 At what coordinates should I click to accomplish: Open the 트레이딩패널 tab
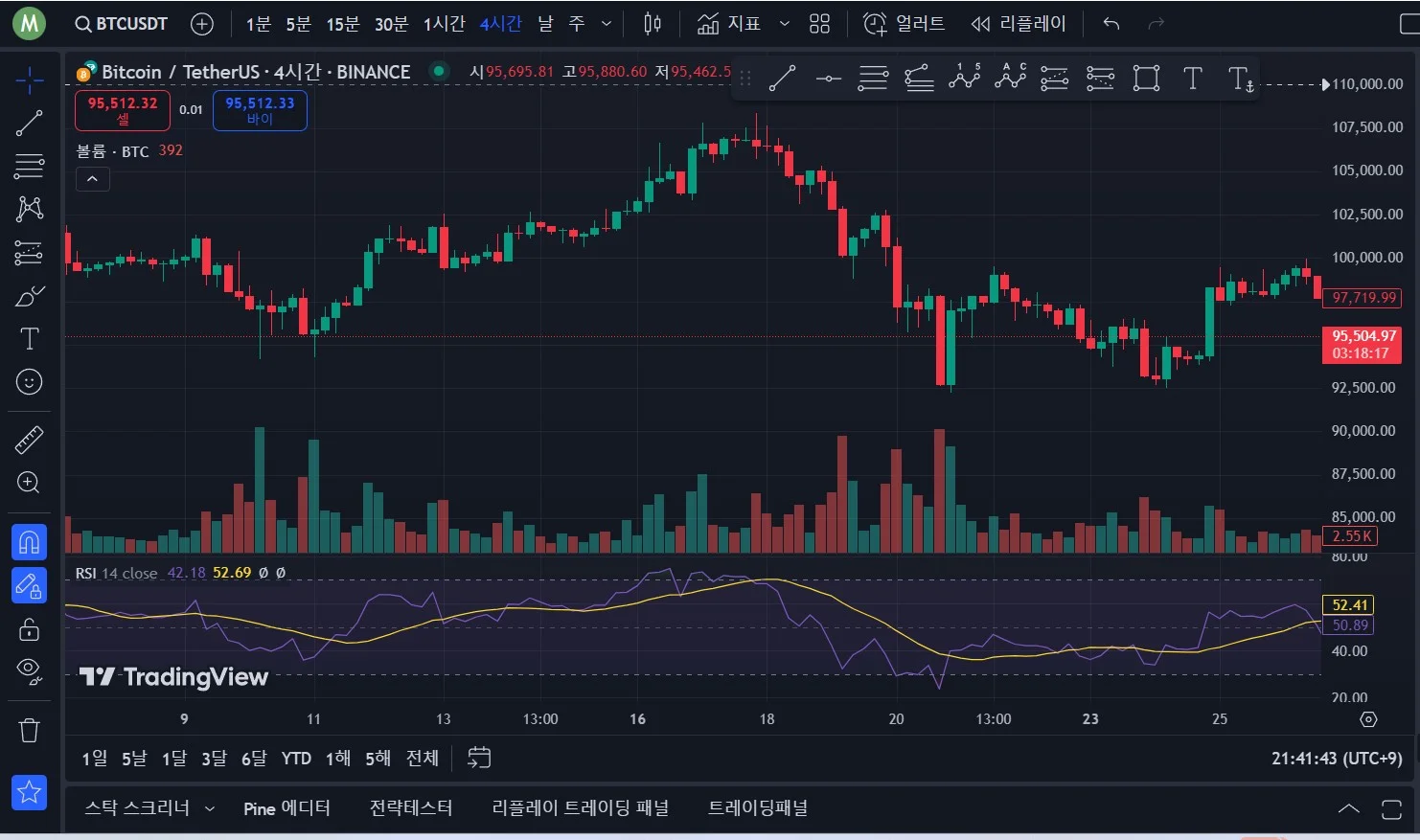click(758, 808)
